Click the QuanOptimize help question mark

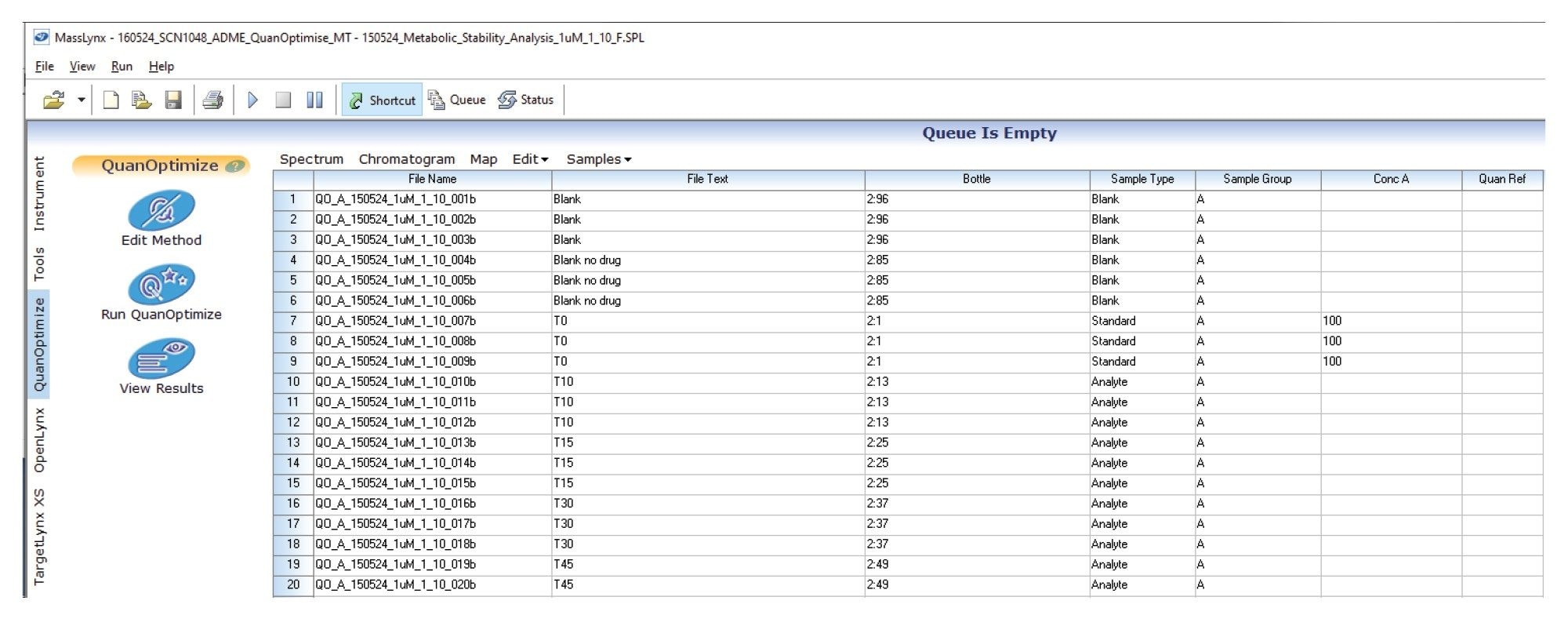234,166
